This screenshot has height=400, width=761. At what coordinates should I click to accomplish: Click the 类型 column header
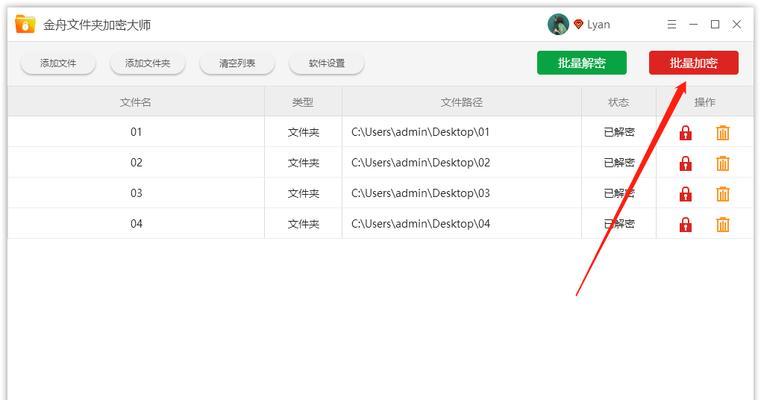(303, 102)
